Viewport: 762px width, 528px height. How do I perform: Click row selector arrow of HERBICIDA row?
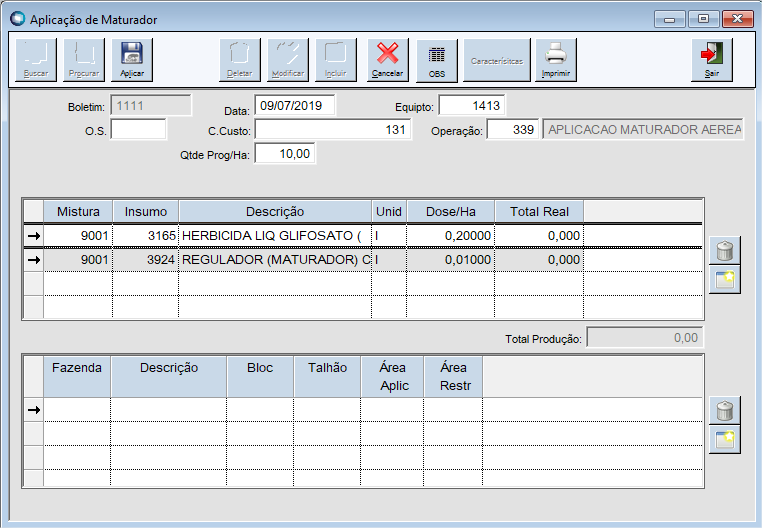pyautogui.click(x=34, y=236)
